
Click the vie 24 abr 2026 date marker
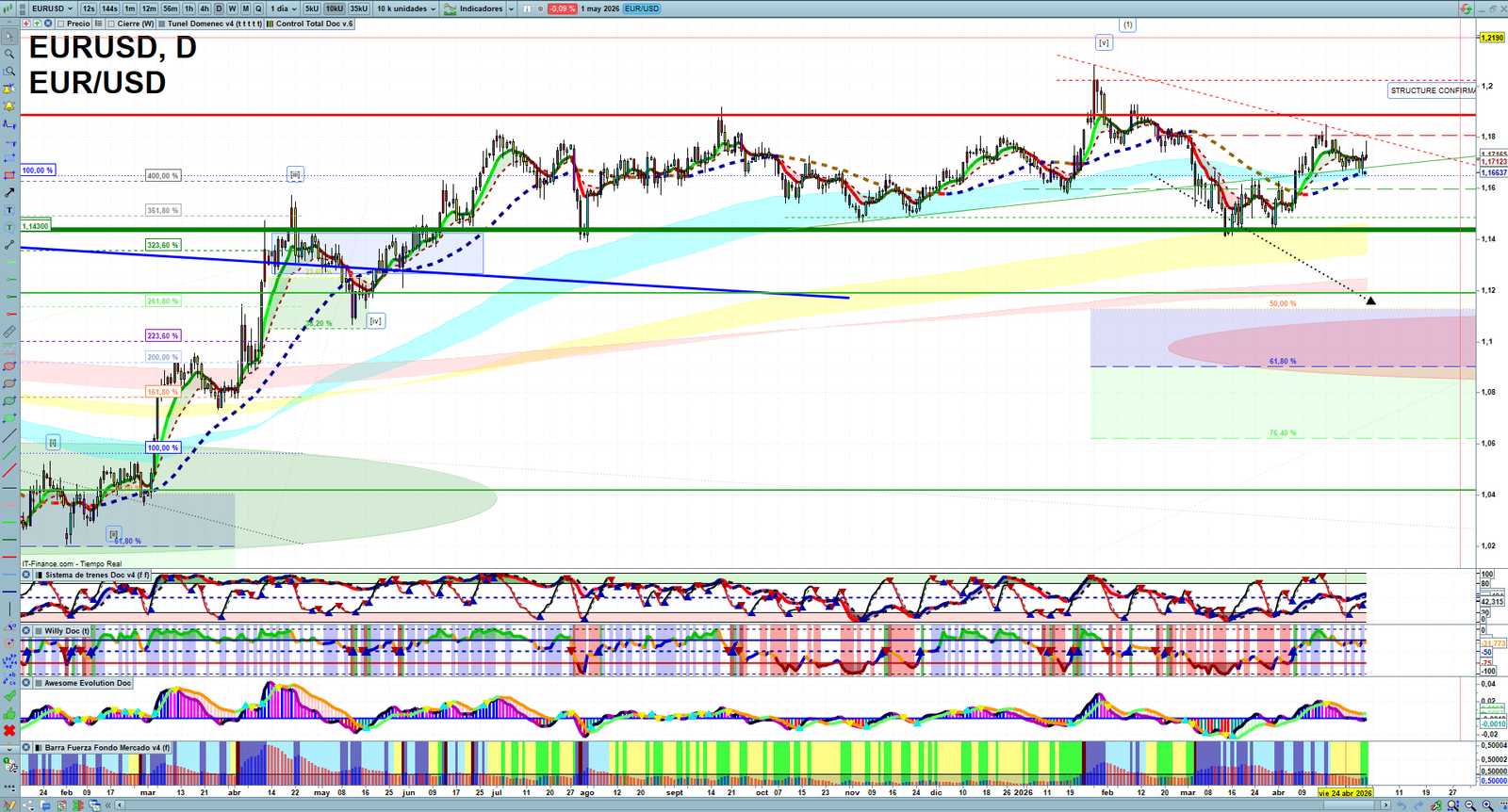tap(1345, 793)
